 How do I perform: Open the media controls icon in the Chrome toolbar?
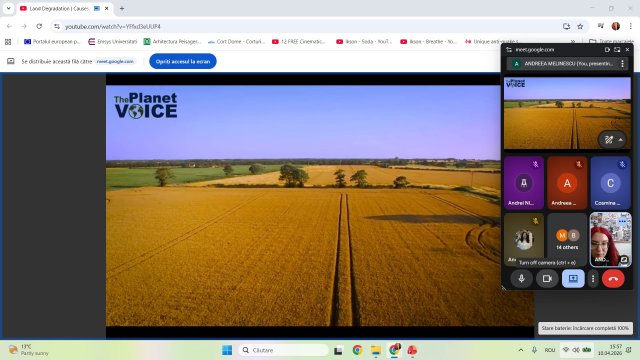pyautogui.click(x=600, y=26)
